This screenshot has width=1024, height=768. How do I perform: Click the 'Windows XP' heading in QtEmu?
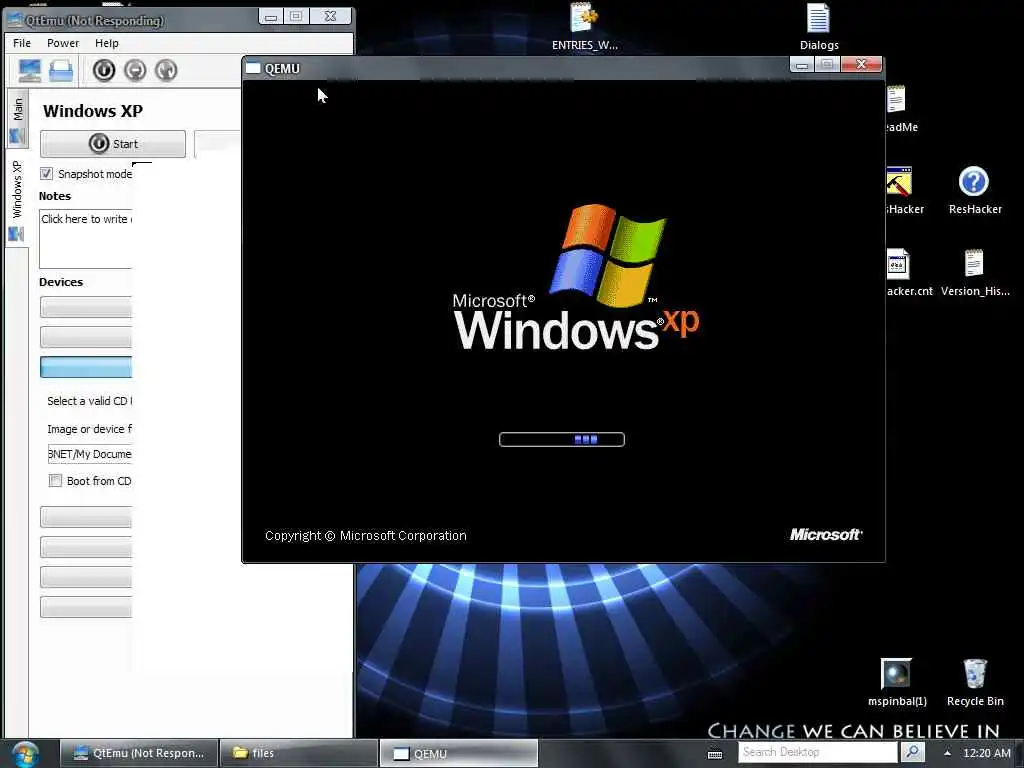point(93,111)
